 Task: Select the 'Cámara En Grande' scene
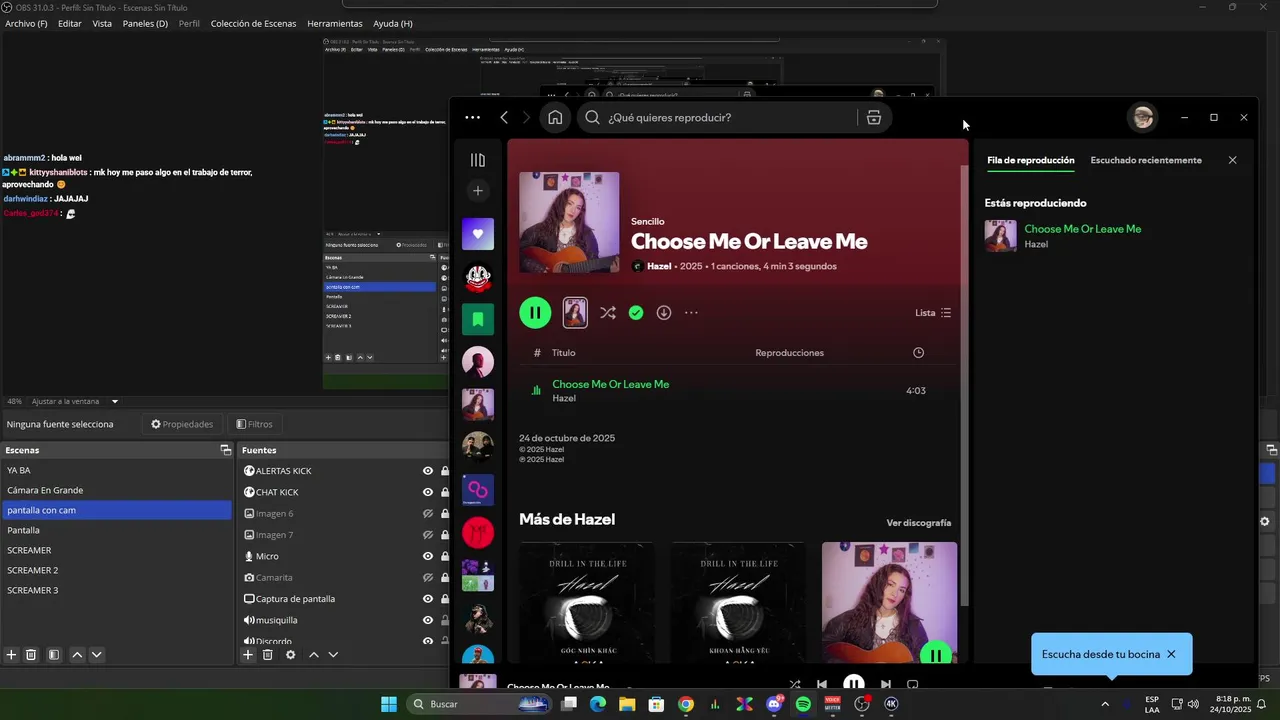point(116,490)
